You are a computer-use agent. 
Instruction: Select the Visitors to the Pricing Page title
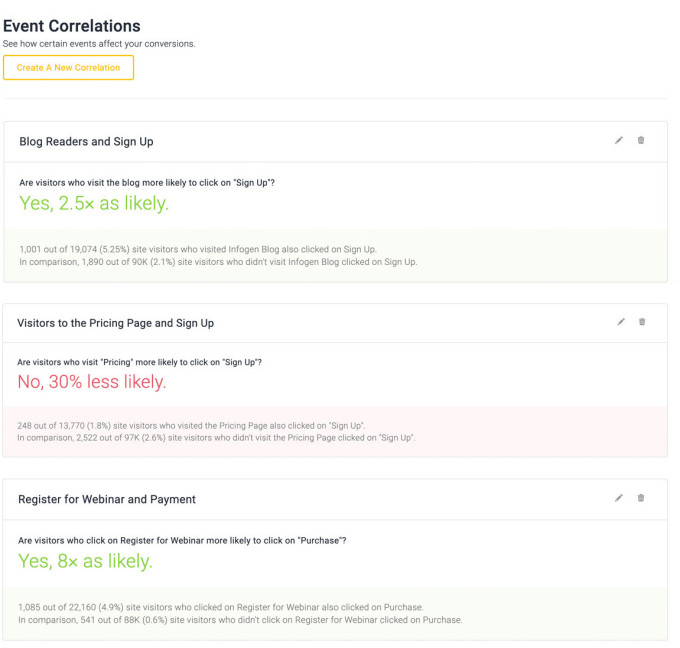[116, 323]
